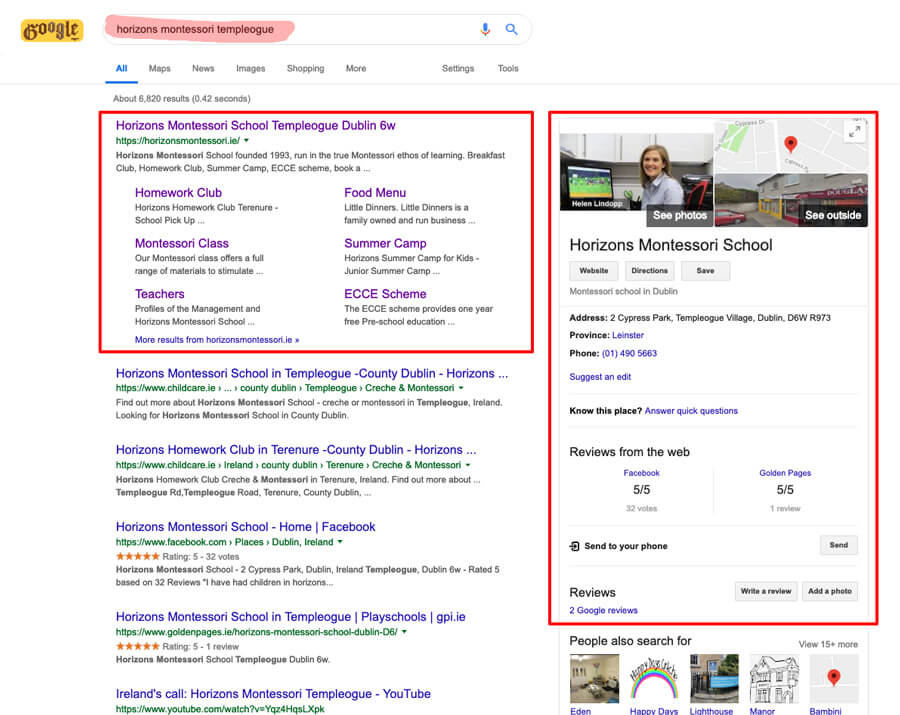Click the goldenpages.ie green URL text
This screenshot has height=715, width=900.
257,632
